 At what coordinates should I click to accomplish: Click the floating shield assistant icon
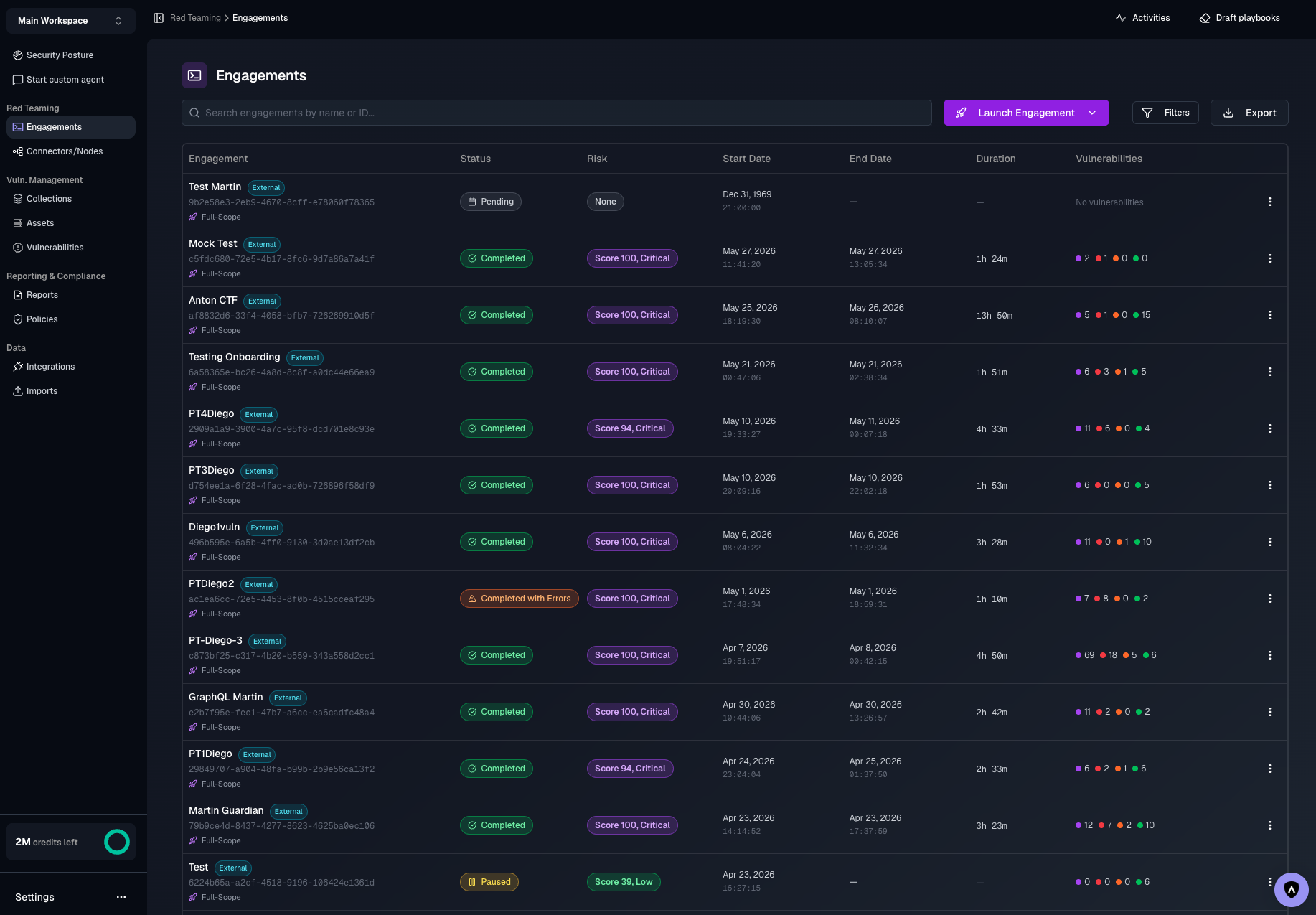(1292, 889)
